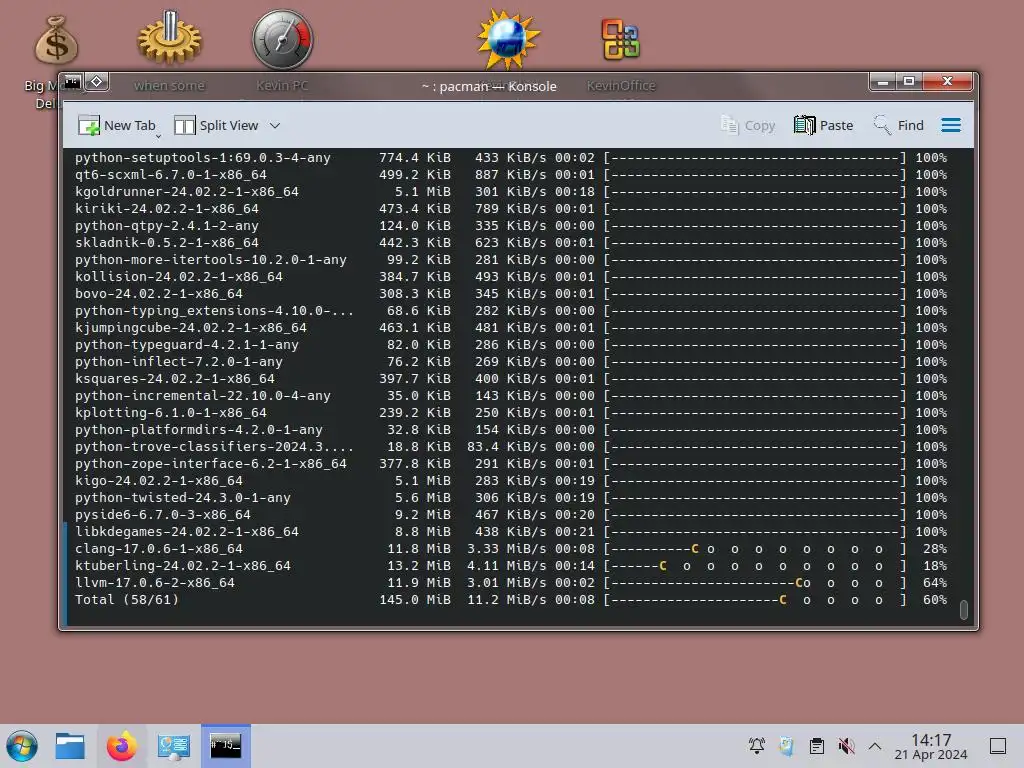Expand hidden system tray icons arrow
Screen dimensions: 1024x768
875,746
